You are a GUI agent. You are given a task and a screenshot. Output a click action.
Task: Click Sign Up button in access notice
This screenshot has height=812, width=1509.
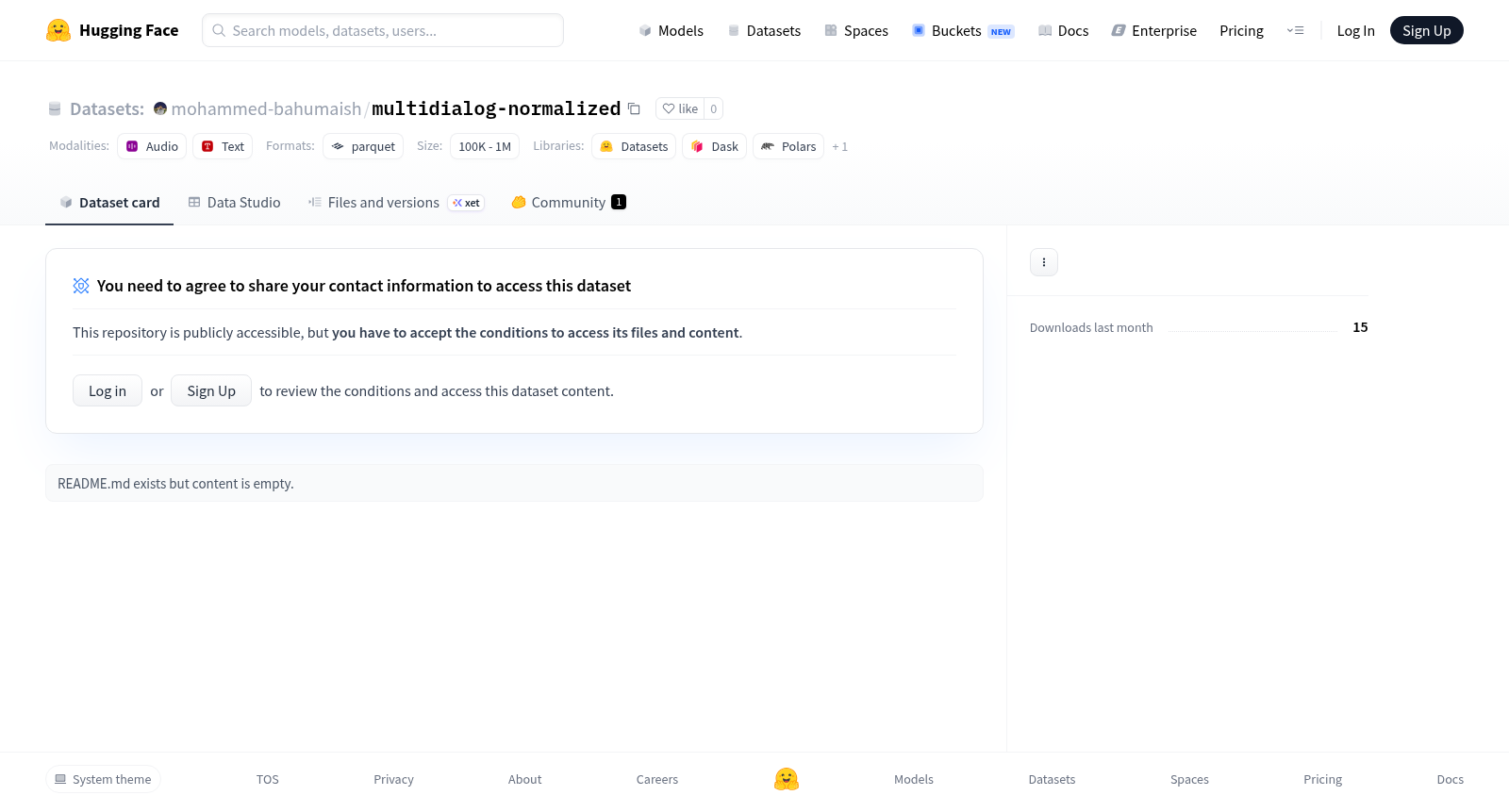pos(211,390)
